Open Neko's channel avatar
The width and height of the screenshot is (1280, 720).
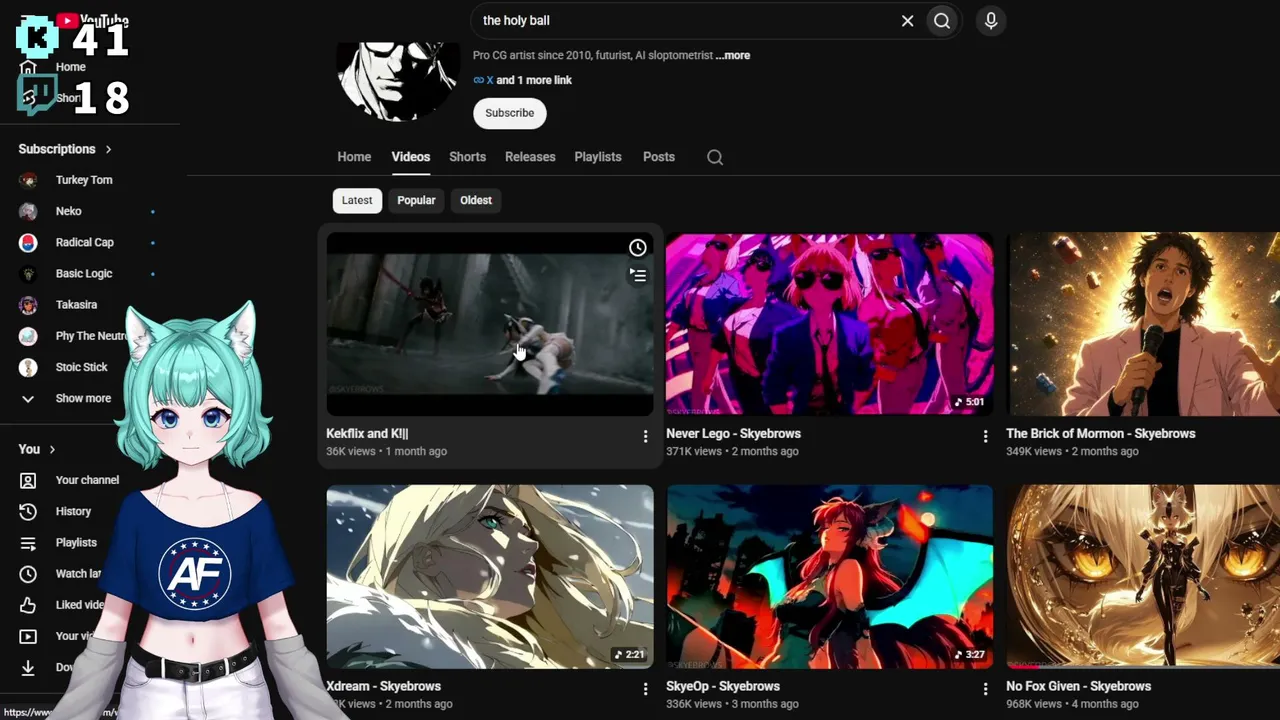pos(28,211)
